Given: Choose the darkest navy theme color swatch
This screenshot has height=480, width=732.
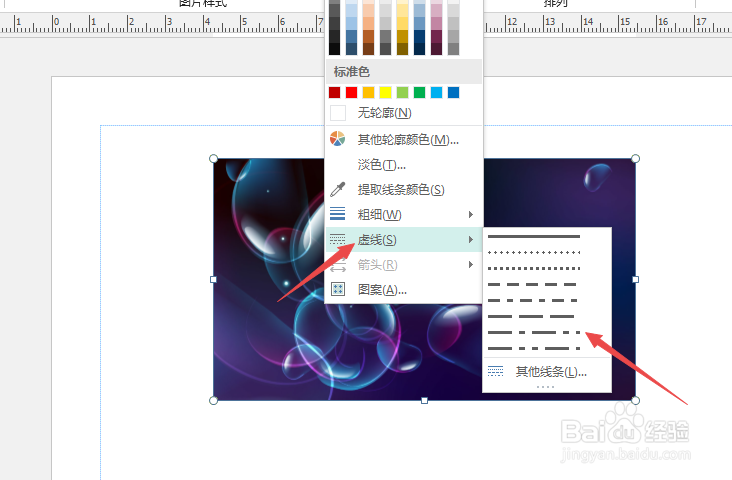Looking at the screenshot, I should coord(419,49).
